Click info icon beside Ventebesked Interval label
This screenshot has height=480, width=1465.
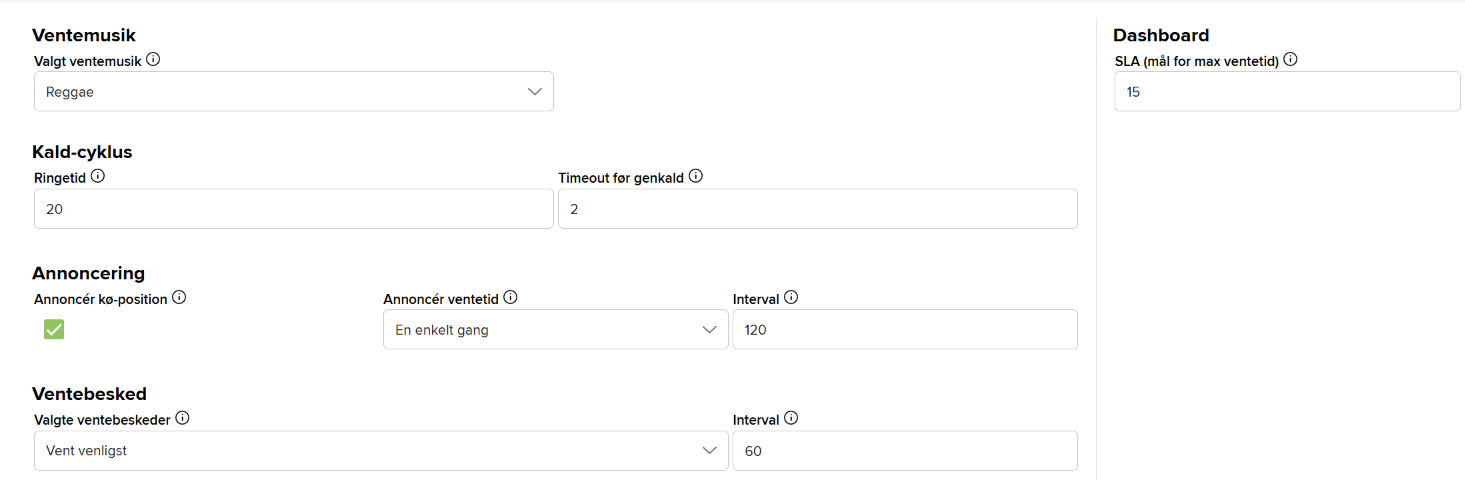(791, 418)
